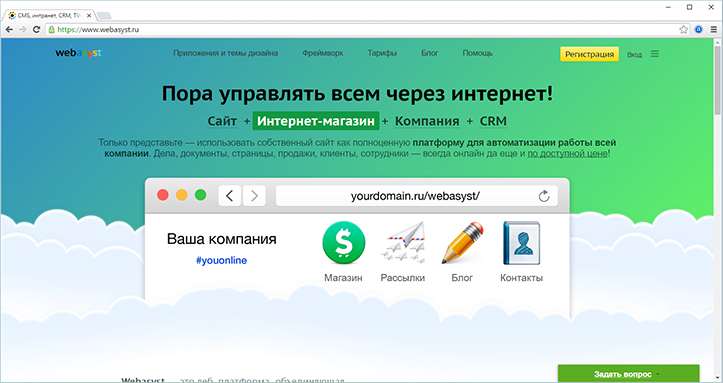The height and width of the screenshot is (383, 723).
Task: Click the Блог label under the pencil
Action: point(462,278)
